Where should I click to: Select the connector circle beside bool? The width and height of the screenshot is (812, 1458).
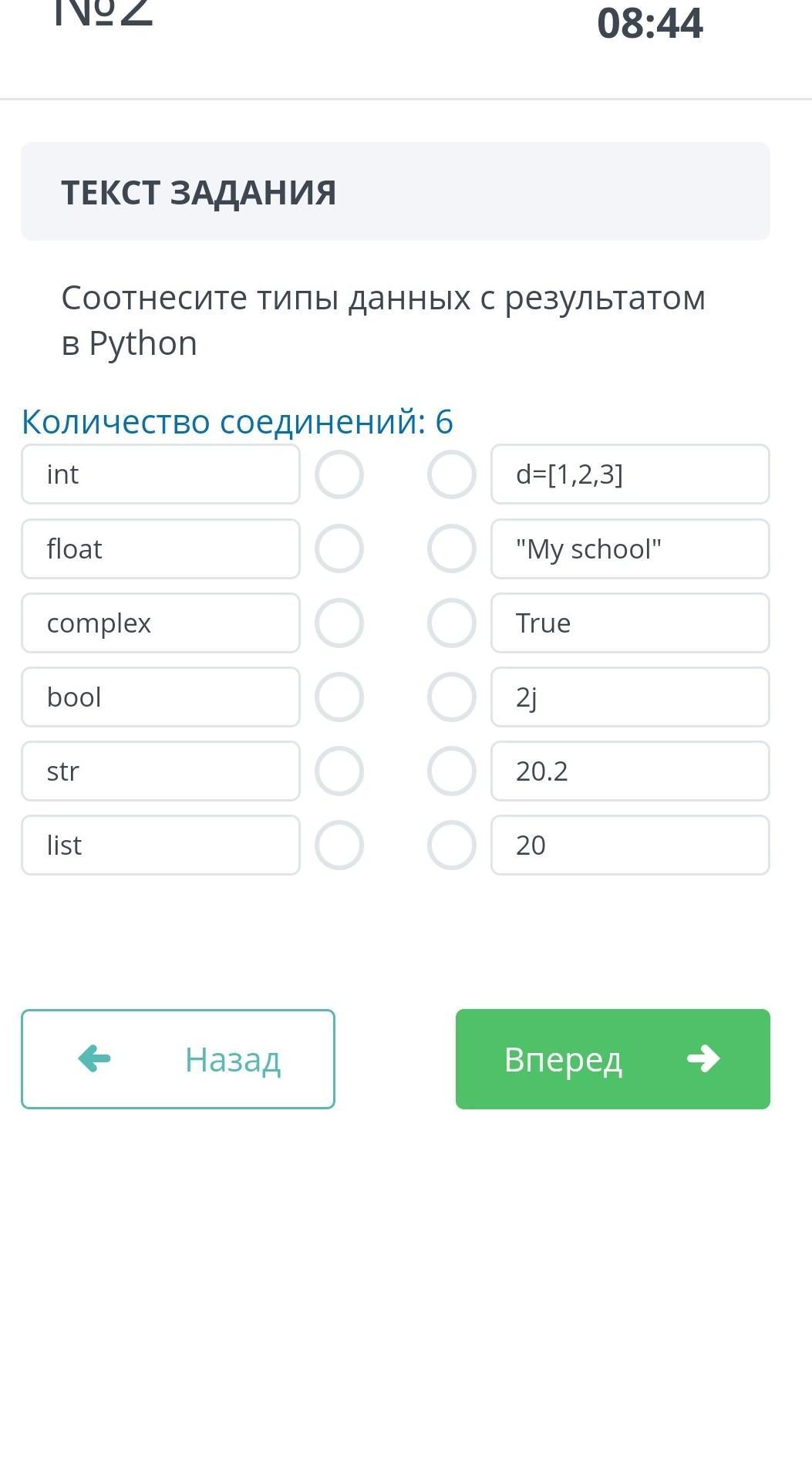point(339,697)
